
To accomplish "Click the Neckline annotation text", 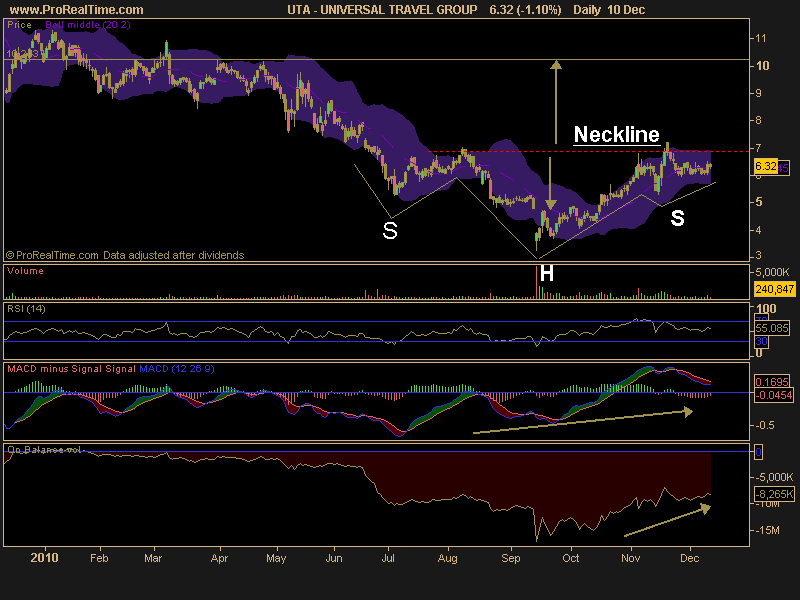I will click(616, 134).
